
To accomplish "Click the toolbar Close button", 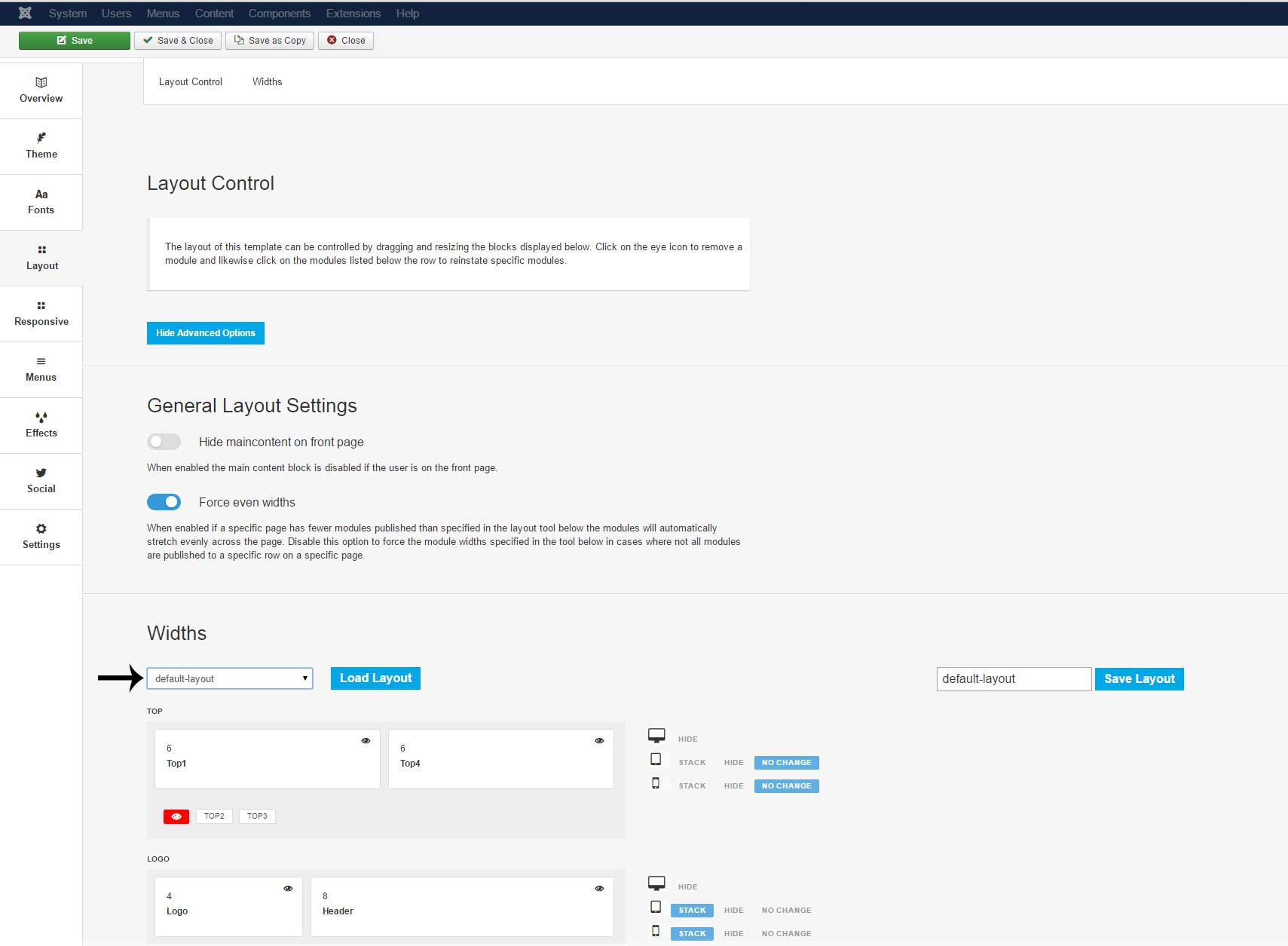I will click(346, 41).
